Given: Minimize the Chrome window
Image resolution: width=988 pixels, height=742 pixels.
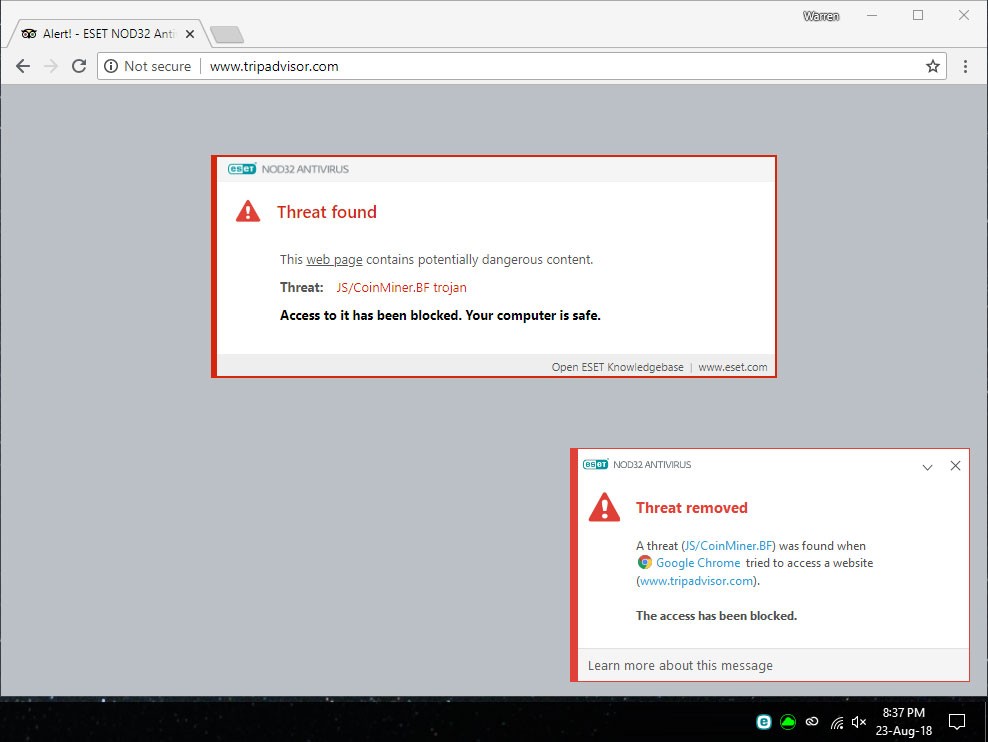Looking at the screenshot, I should (x=872, y=15).
